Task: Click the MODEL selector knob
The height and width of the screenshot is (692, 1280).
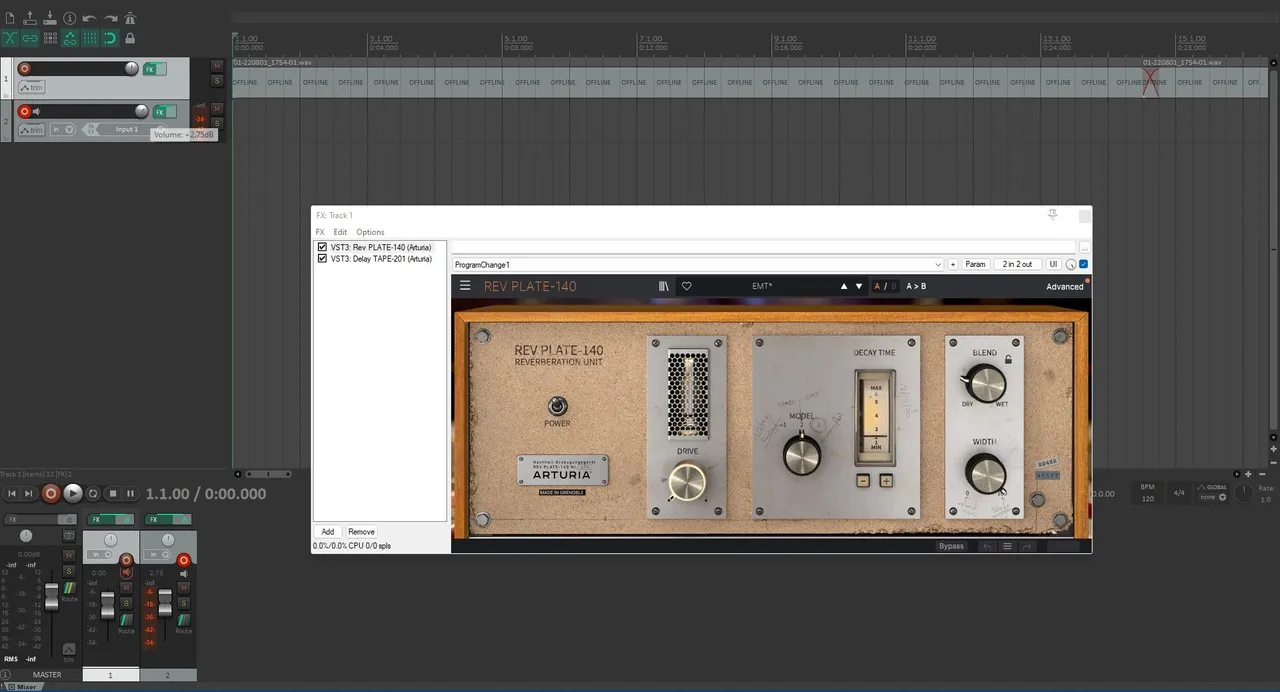Action: pos(801,455)
